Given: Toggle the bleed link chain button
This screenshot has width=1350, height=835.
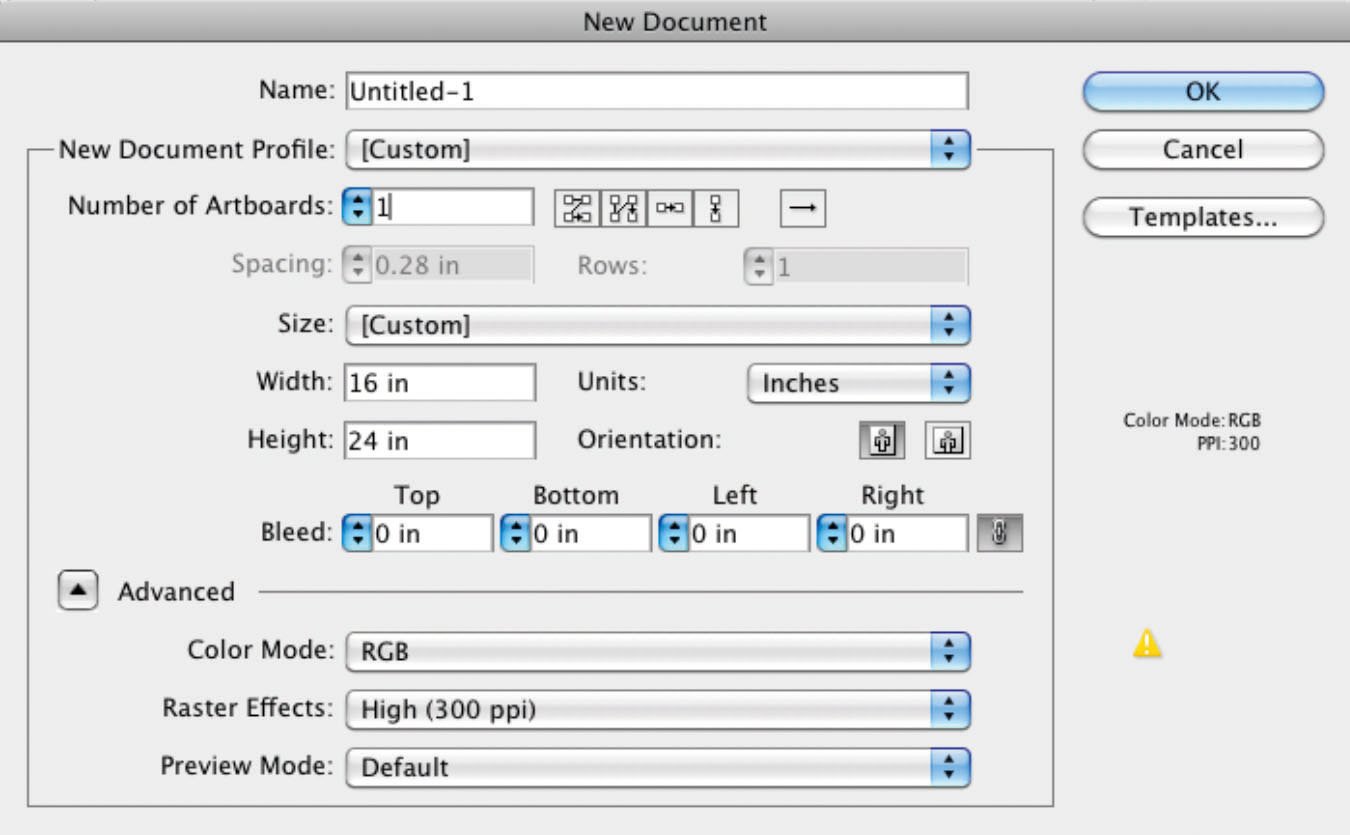Looking at the screenshot, I should 1000,534.
